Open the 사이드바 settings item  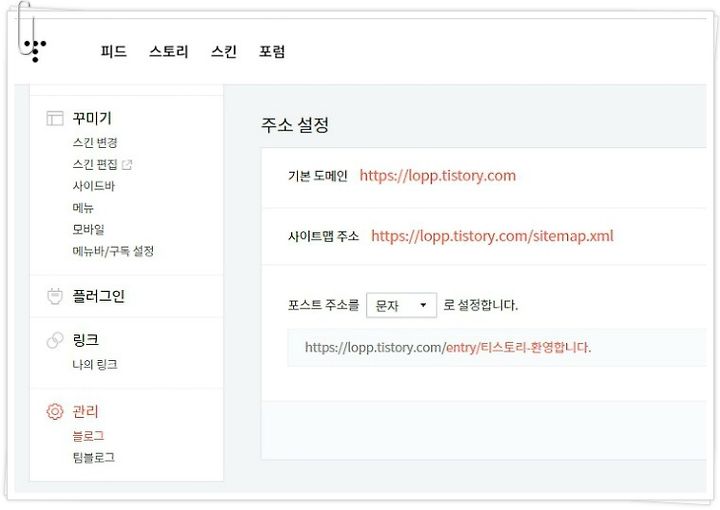point(94,186)
